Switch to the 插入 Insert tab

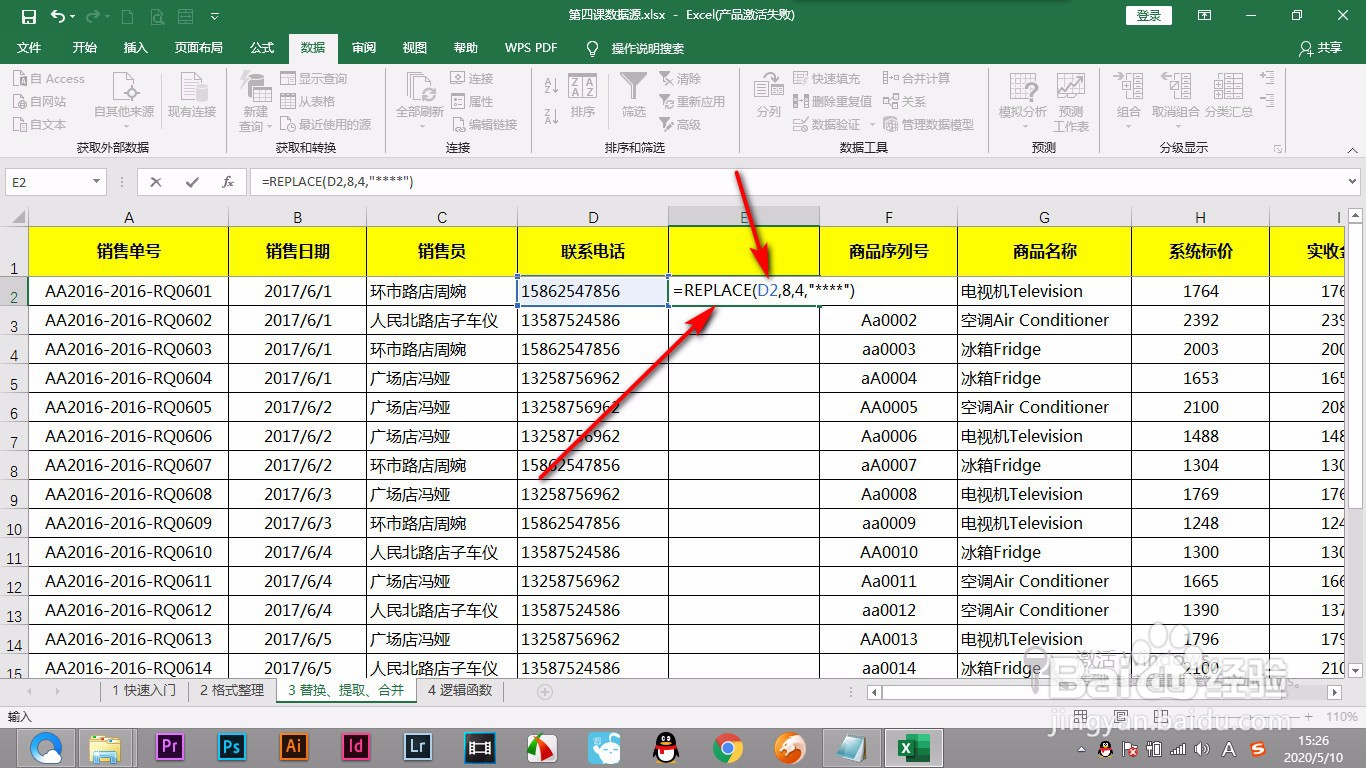[135, 48]
